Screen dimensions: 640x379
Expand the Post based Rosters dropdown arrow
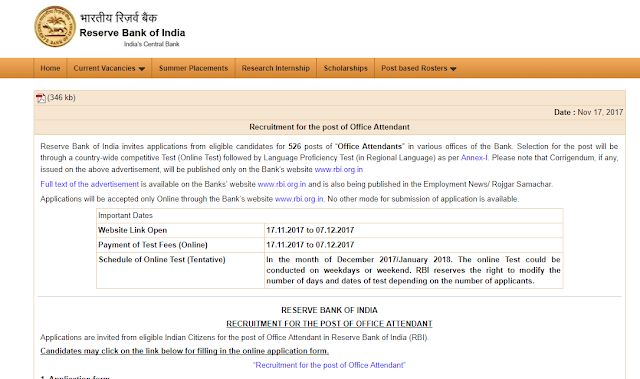[x=453, y=69]
